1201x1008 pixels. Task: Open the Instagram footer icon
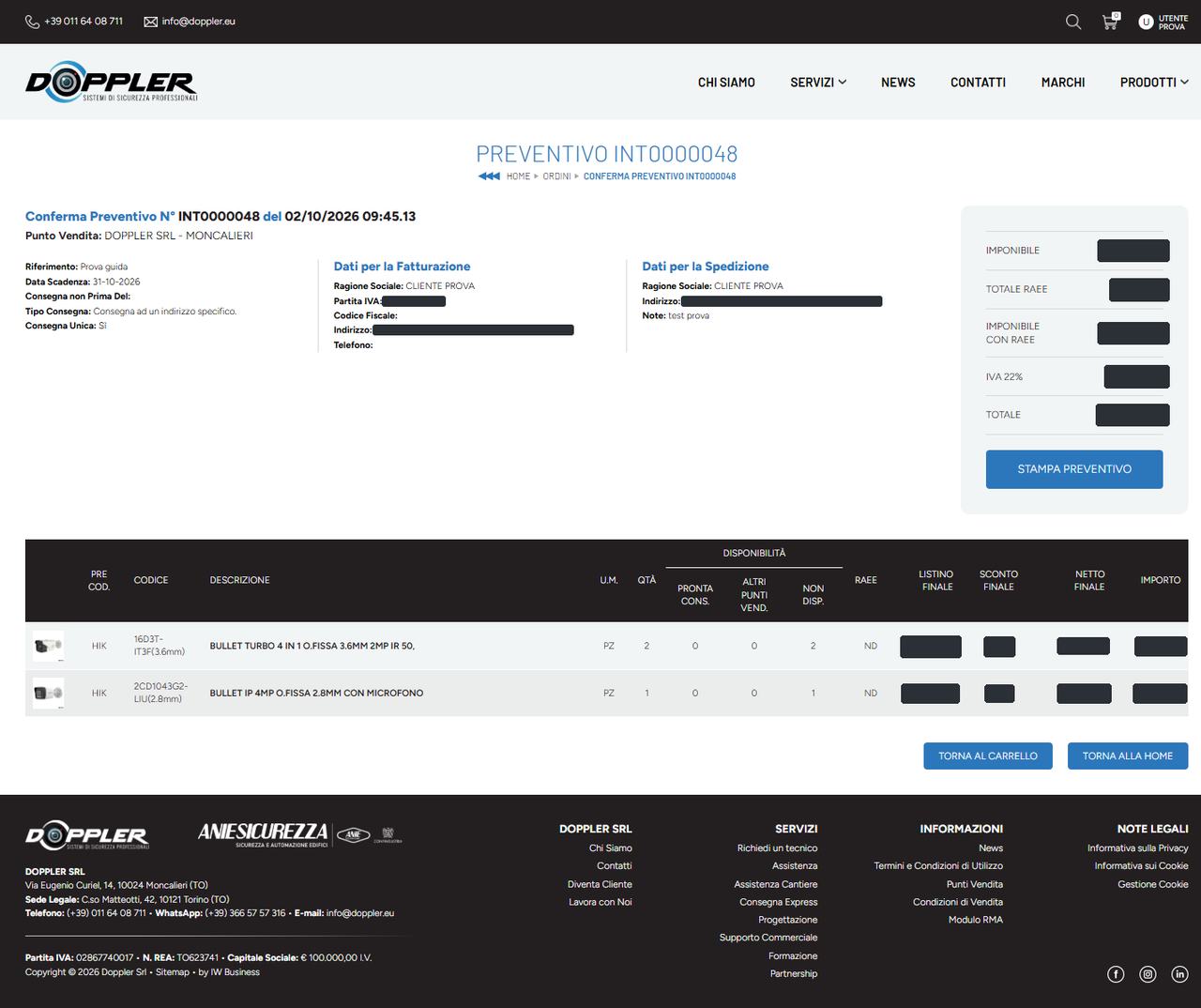click(1148, 974)
